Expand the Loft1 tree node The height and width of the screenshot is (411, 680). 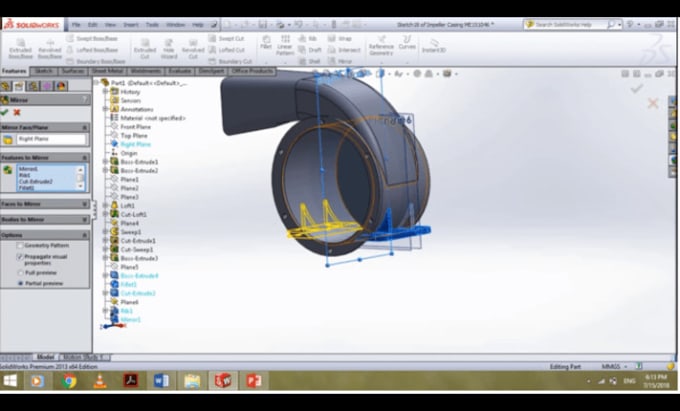click(105, 205)
